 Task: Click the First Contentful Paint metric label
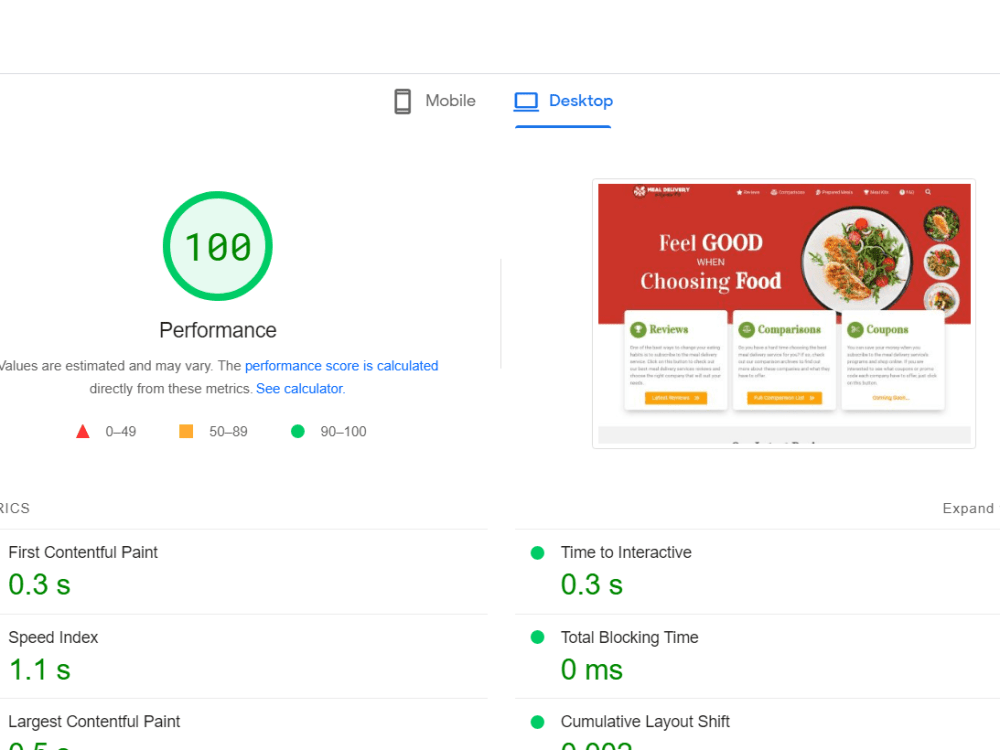coord(83,552)
